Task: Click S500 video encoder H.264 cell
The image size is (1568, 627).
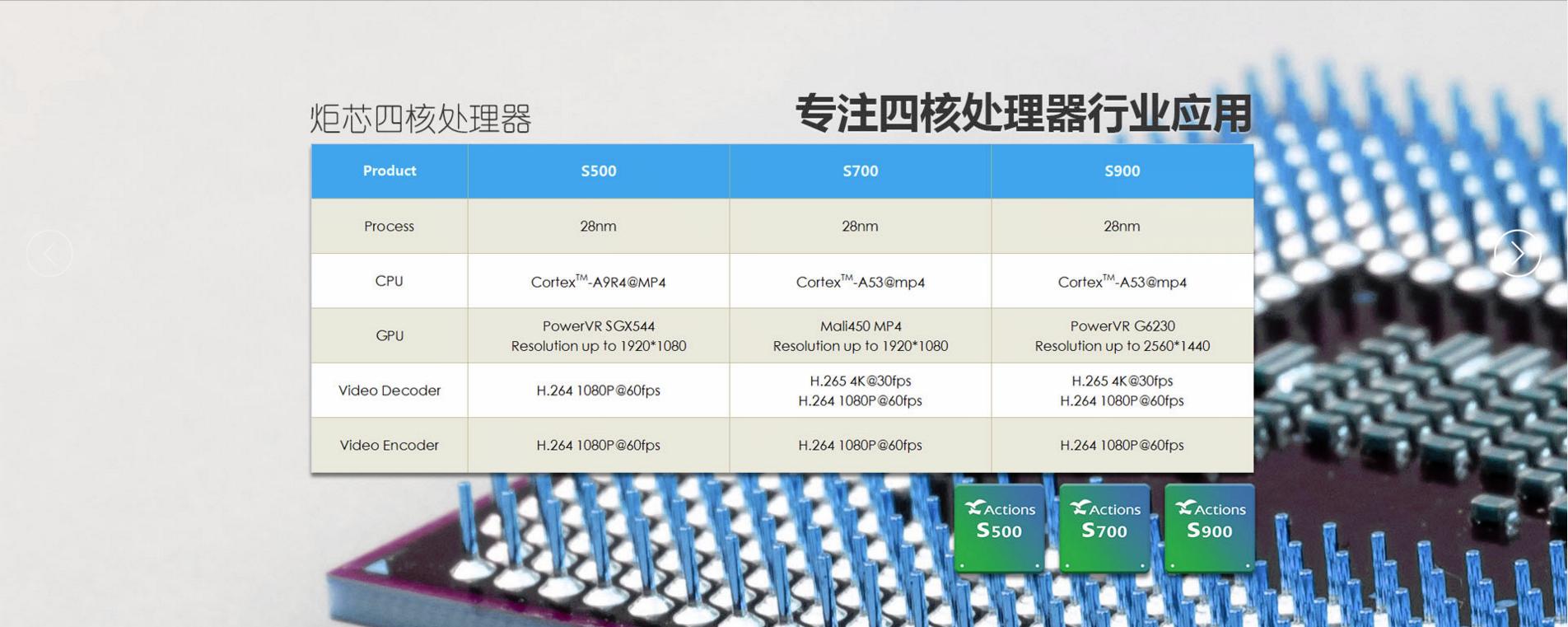Action: tap(599, 445)
